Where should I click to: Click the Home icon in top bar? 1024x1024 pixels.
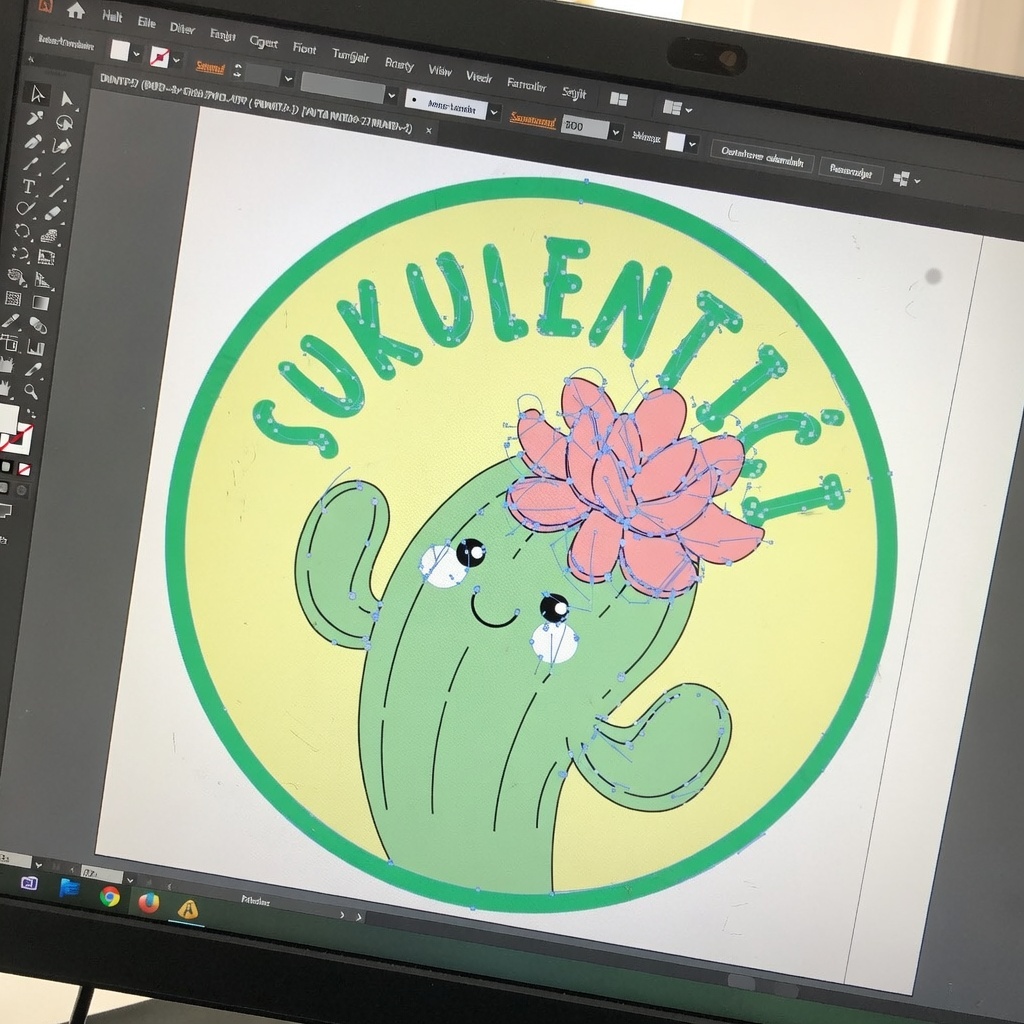click(76, 11)
